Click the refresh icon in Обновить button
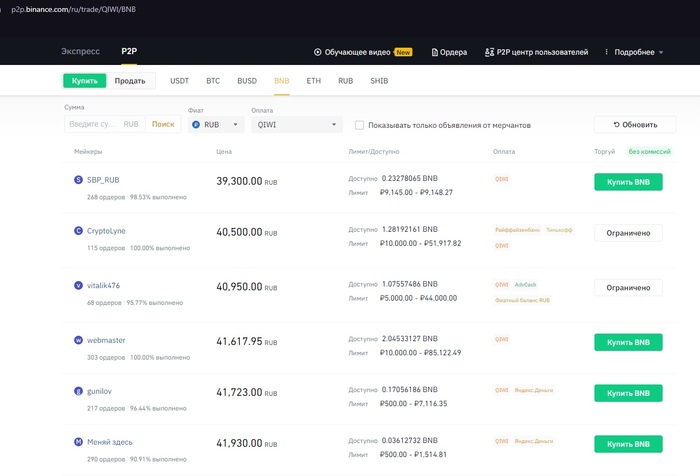 [617, 125]
